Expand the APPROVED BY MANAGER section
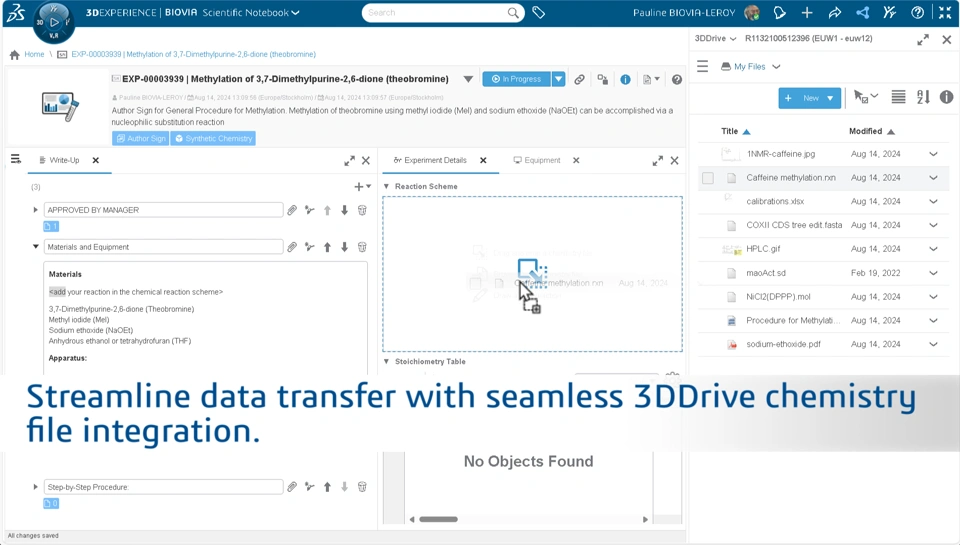This screenshot has width=960, height=545. [x=35, y=210]
